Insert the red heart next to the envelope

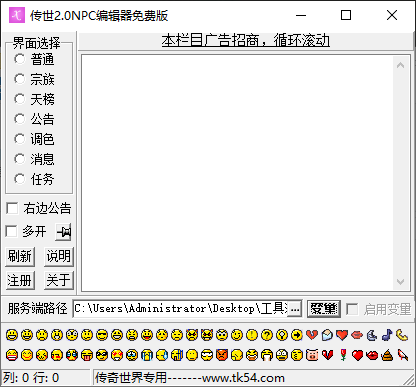(x=342, y=335)
